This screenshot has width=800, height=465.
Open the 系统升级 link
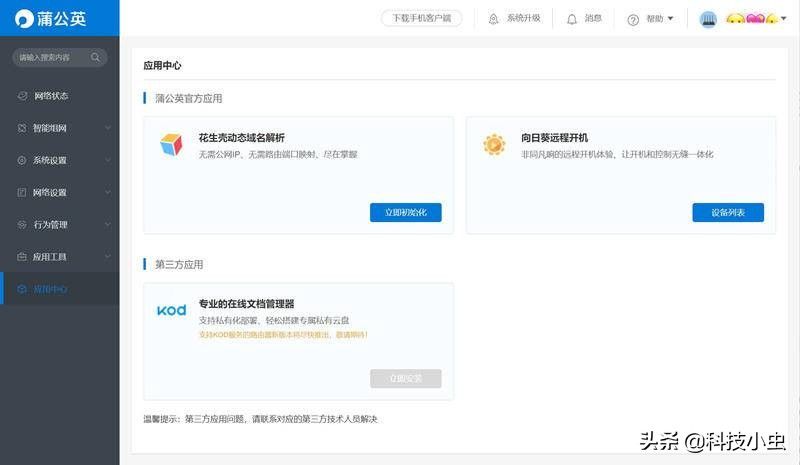tap(523, 18)
